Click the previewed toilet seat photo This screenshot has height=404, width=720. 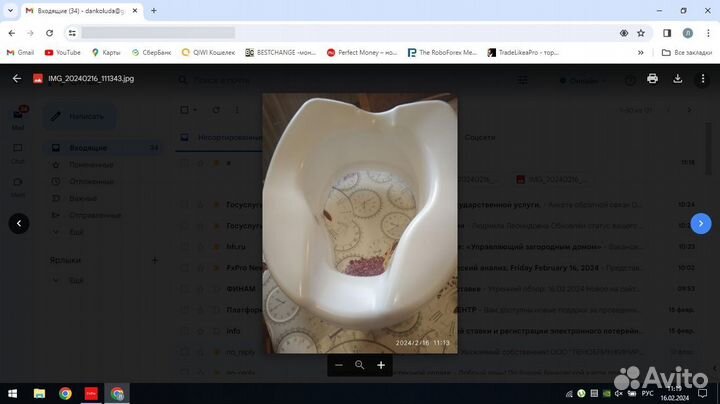tap(360, 224)
